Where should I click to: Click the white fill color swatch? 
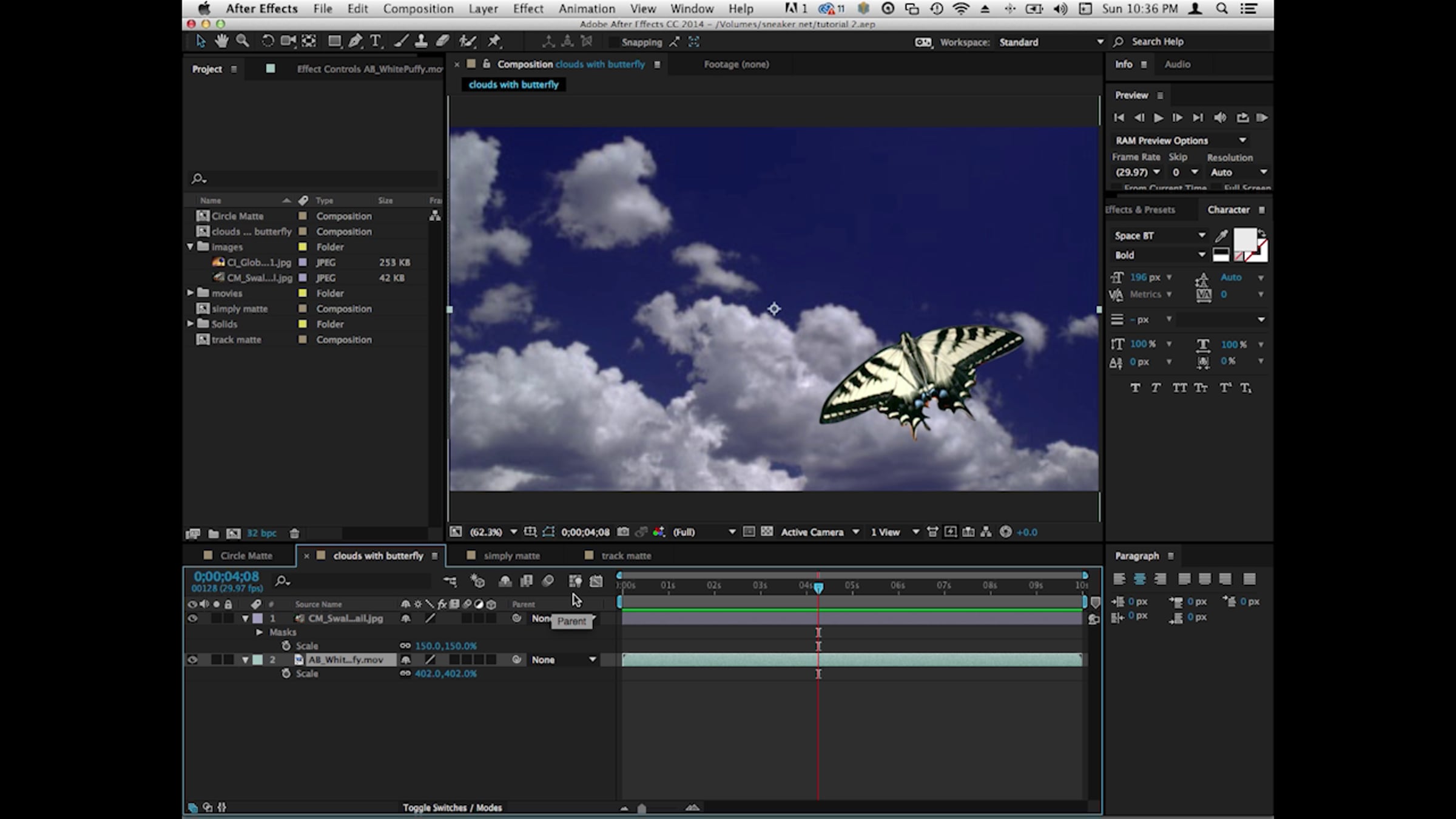pos(1245,239)
